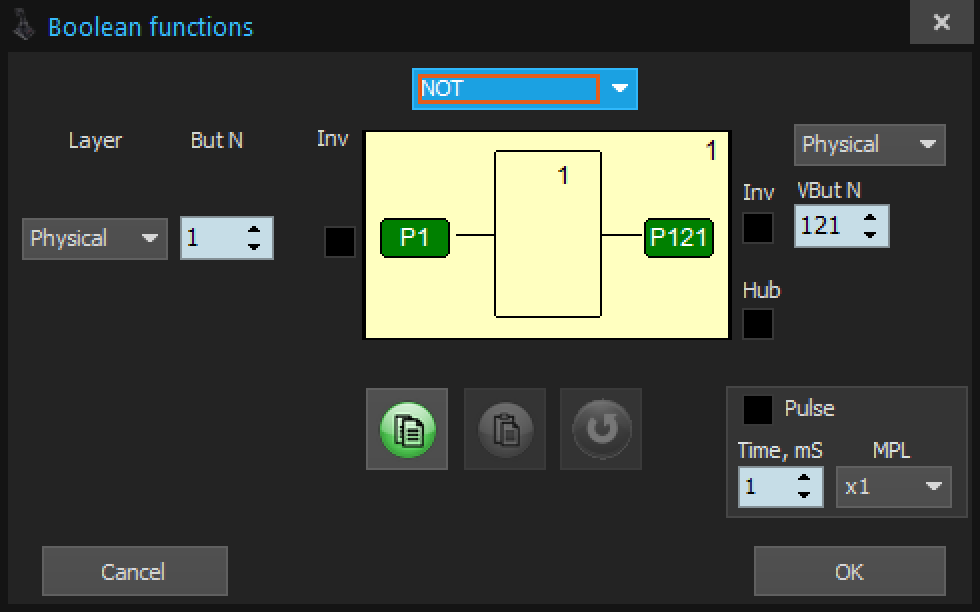Decrease the VBut N value

coord(870,234)
